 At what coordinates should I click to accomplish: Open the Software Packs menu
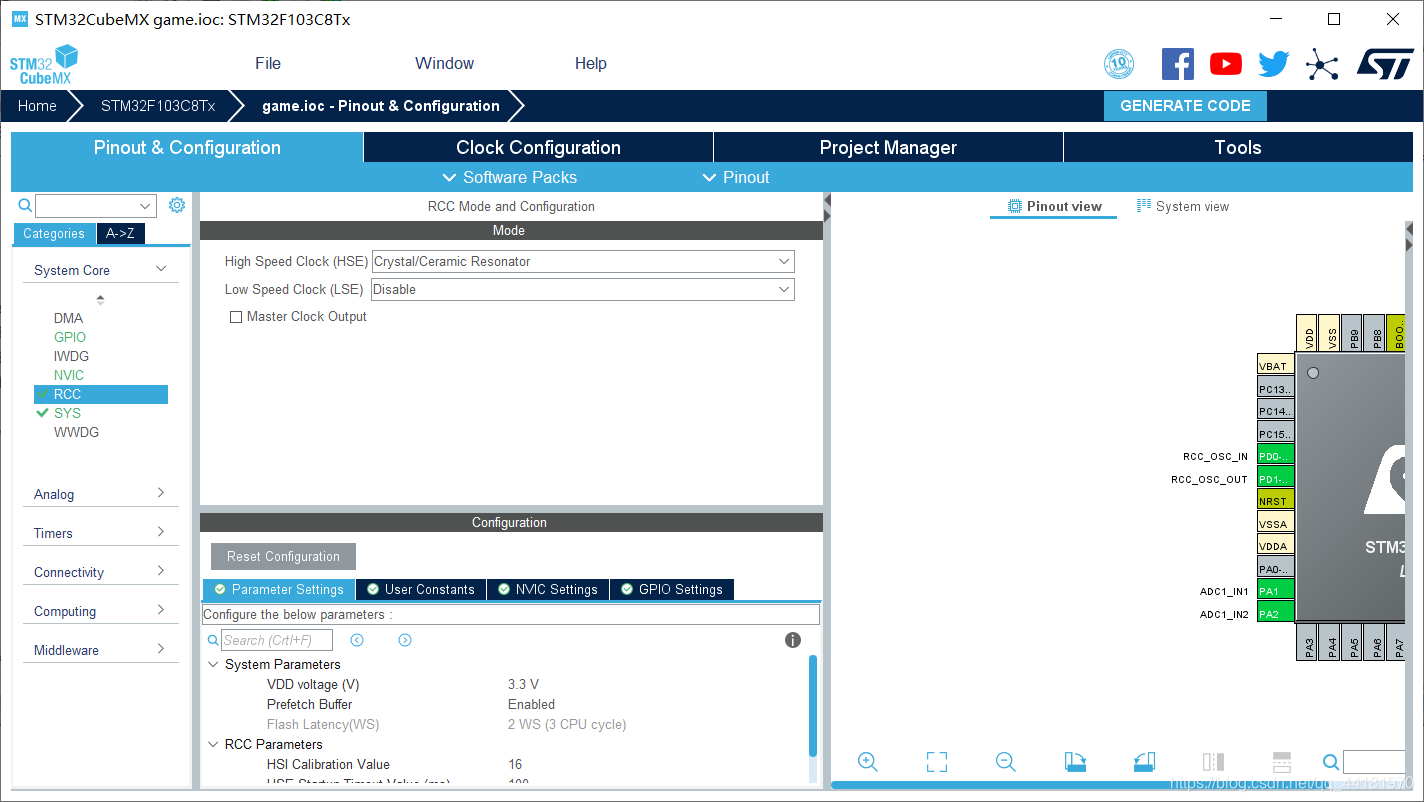pos(510,177)
